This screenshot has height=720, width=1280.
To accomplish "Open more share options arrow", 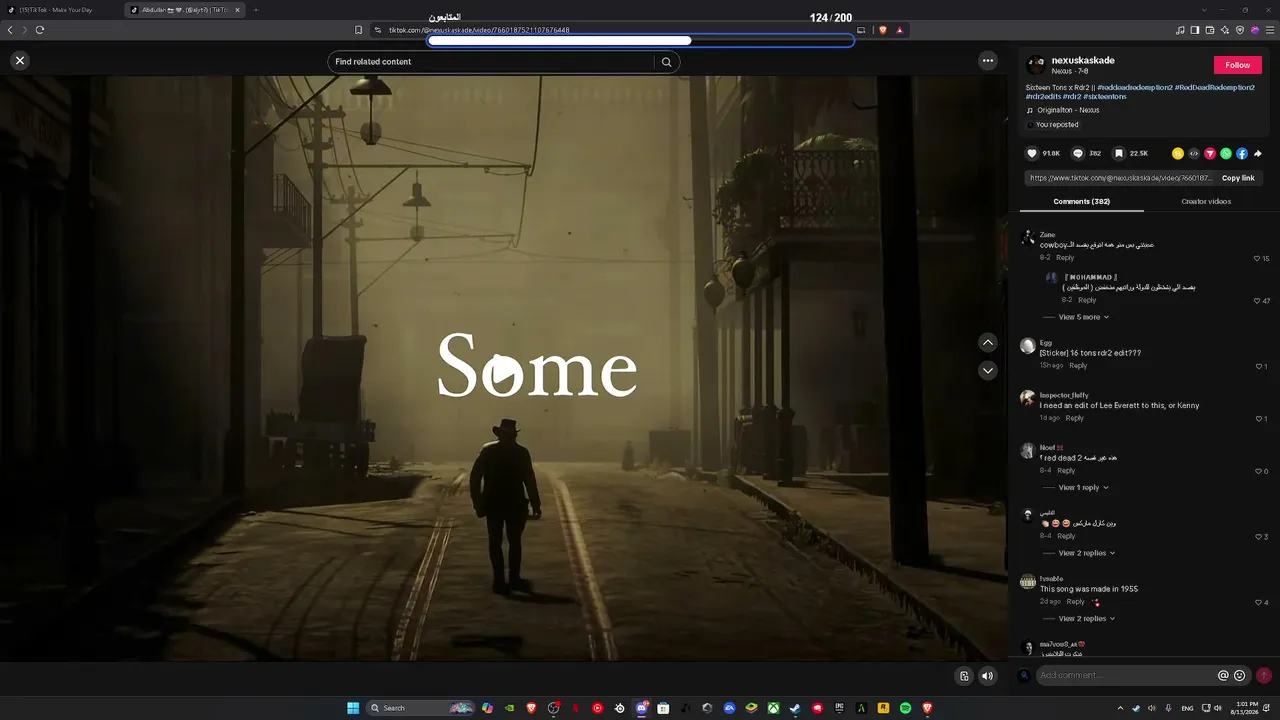I will tap(1258, 153).
